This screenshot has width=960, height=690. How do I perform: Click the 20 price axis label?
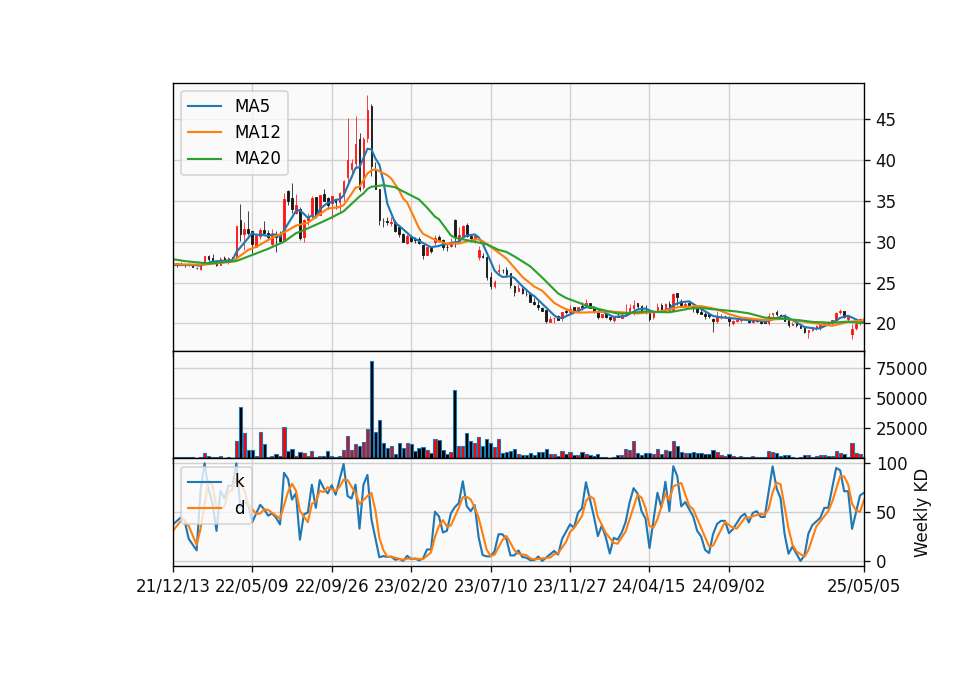tap(885, 324)
